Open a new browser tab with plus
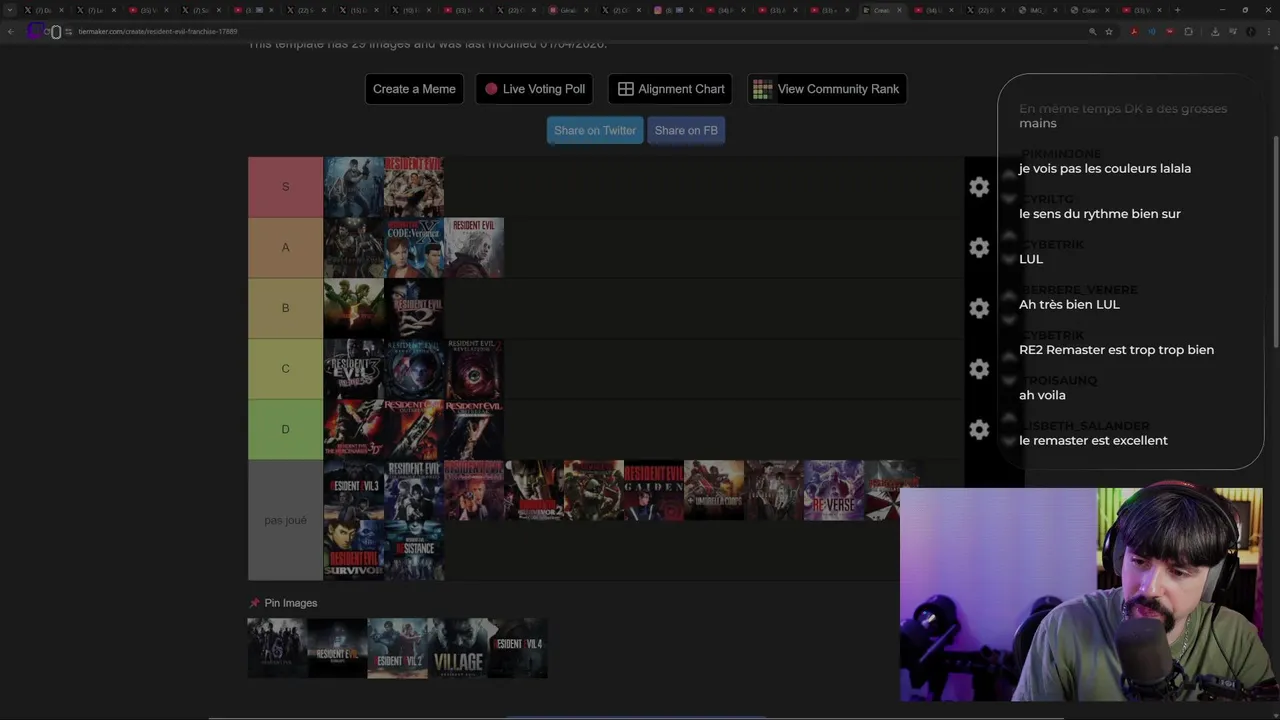 tap(1177, 10)
